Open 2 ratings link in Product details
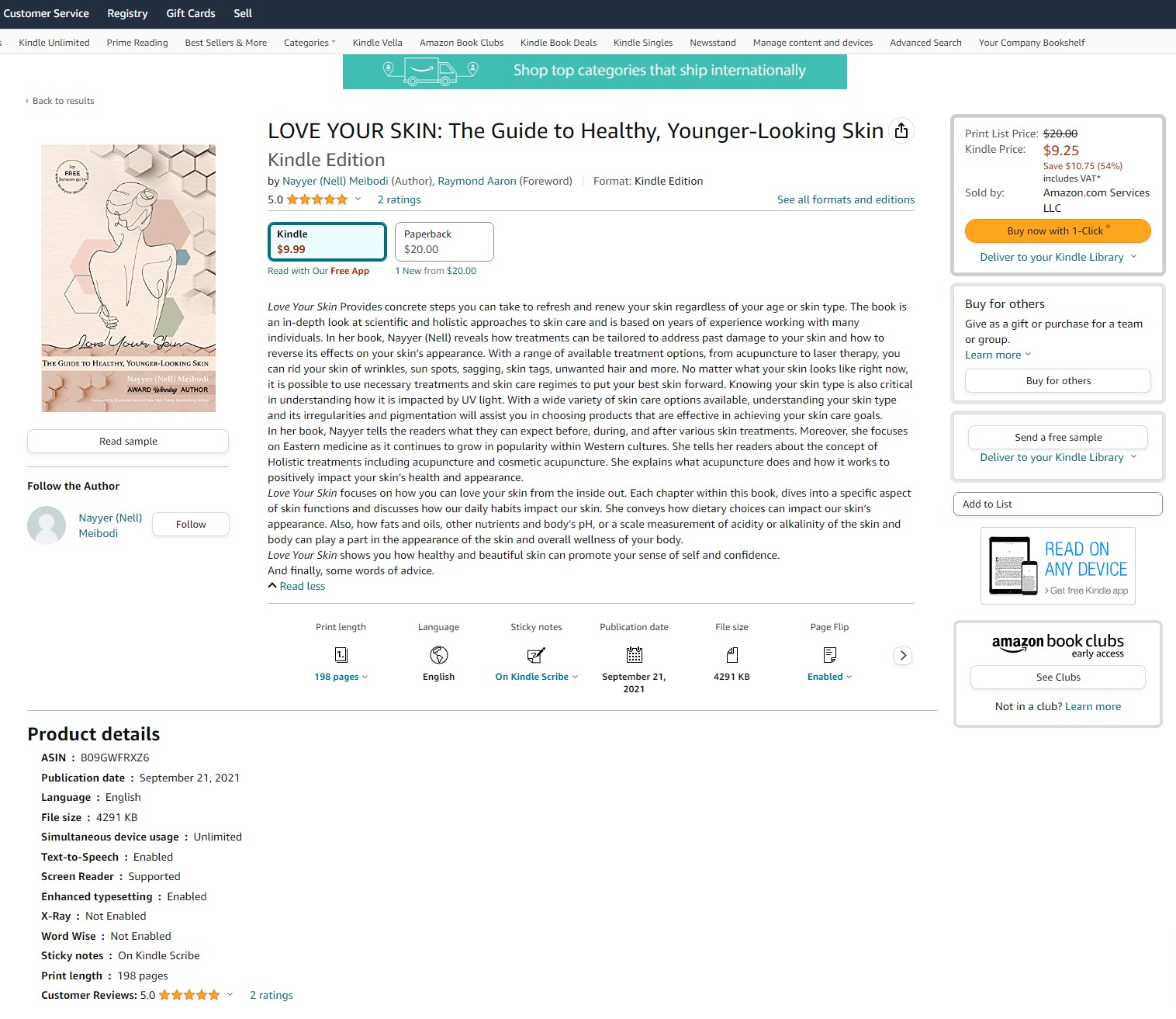The image size is (1176, 1019). (272, 995)
